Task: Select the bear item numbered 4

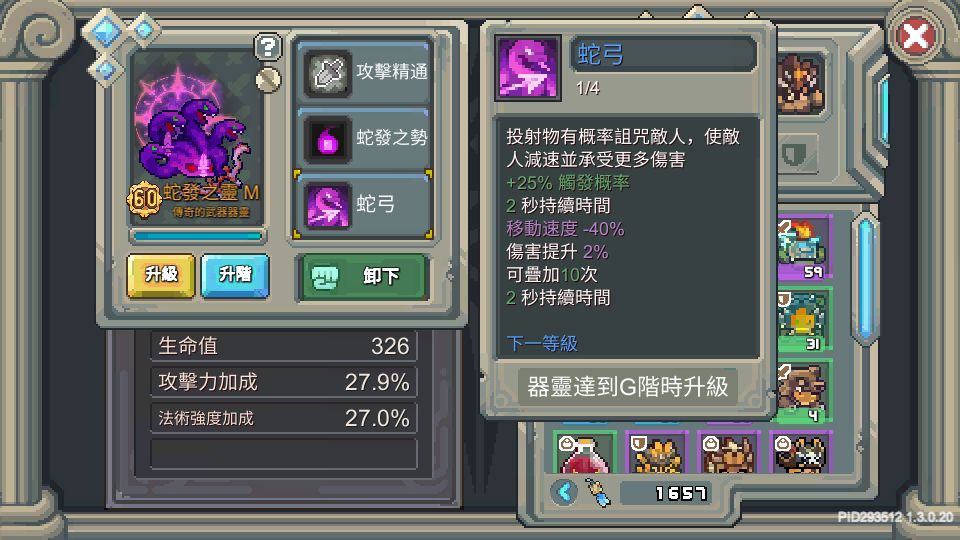Action: point(804,392)
